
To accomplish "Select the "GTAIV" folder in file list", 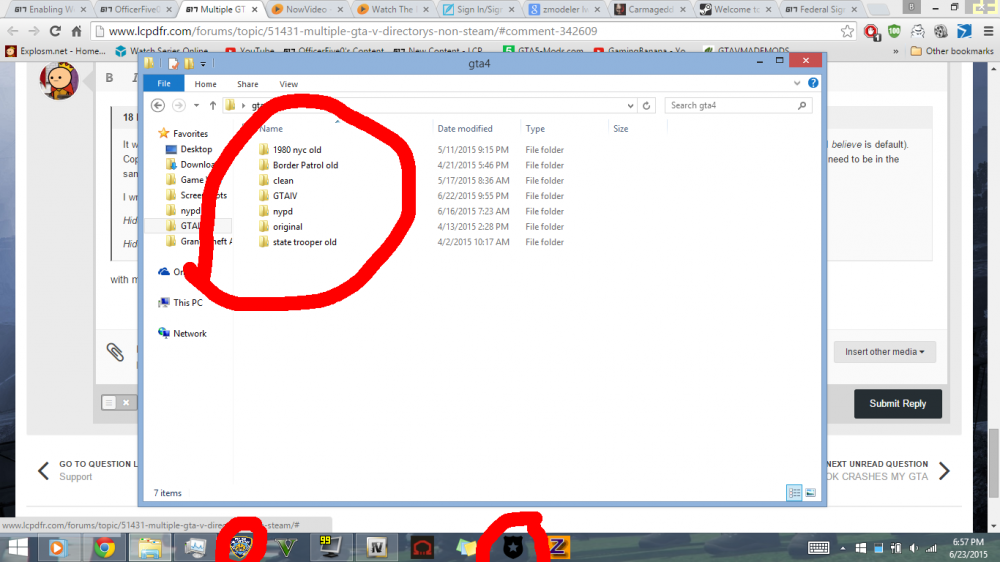I will (285, 196).
